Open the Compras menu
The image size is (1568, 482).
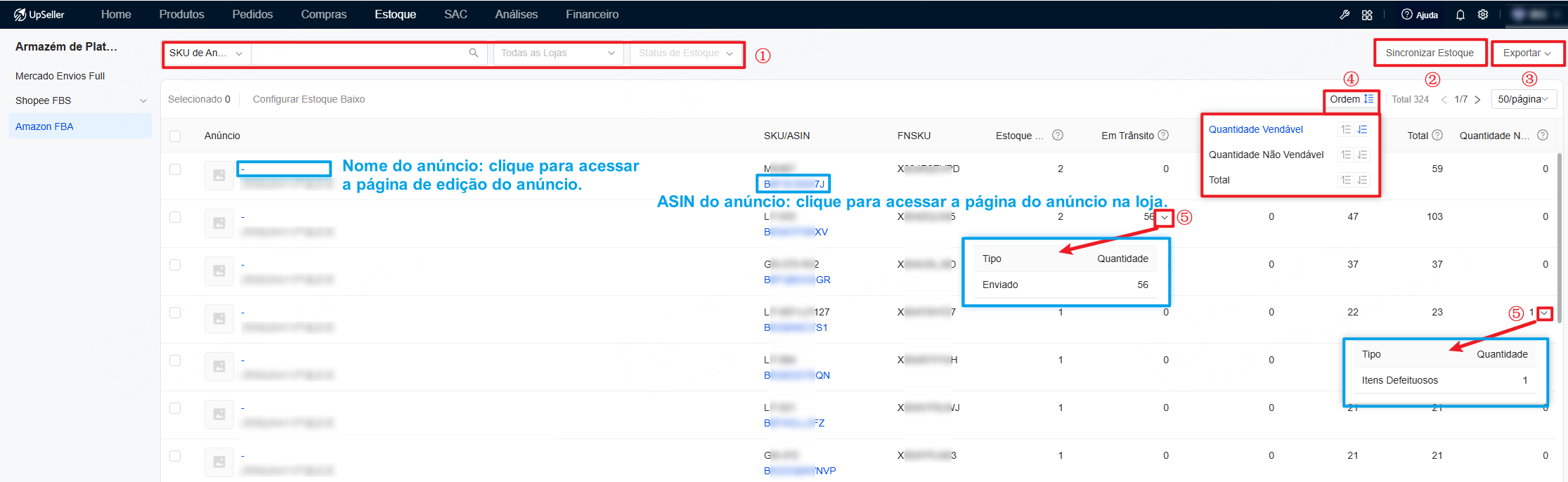[x=323, y=14]
